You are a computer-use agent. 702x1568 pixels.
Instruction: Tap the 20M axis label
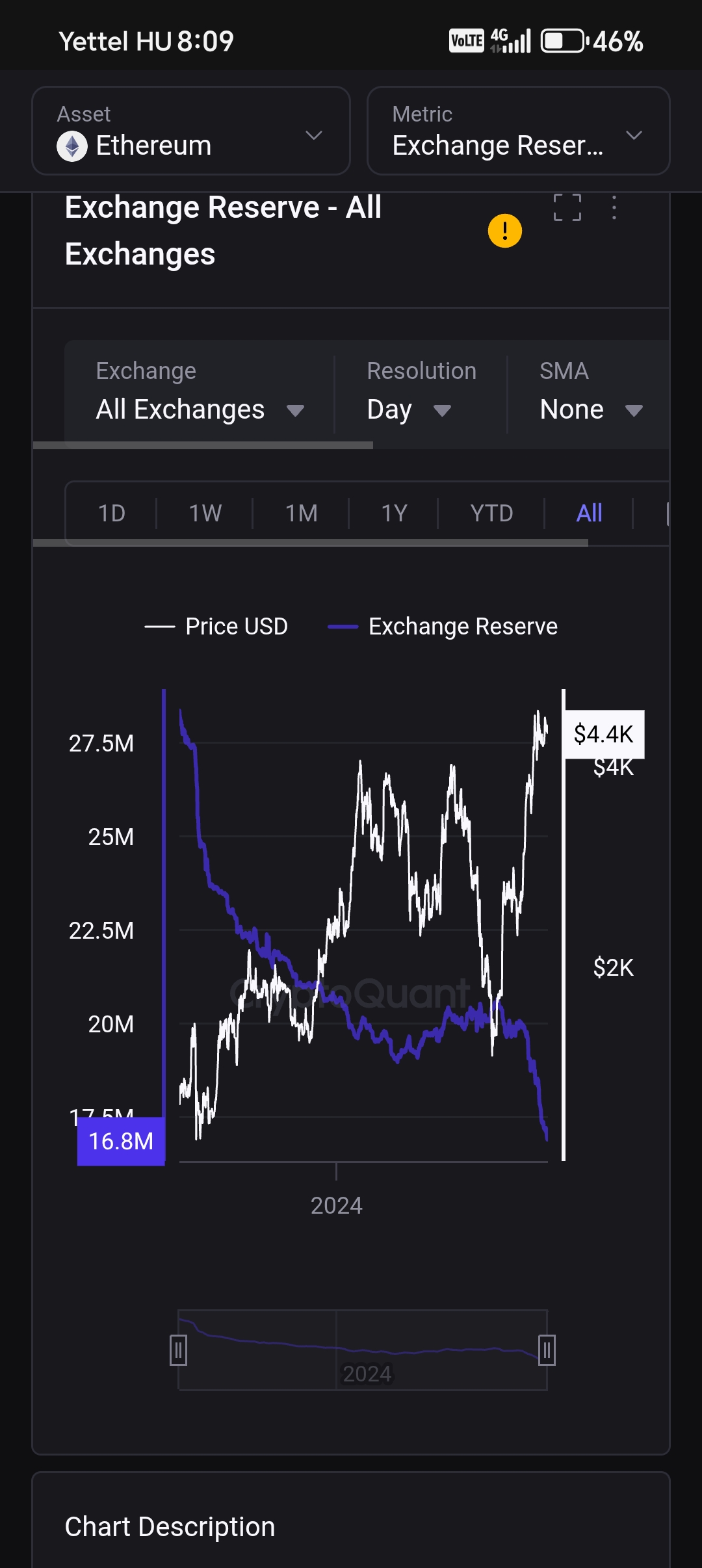coord(110,1024)
